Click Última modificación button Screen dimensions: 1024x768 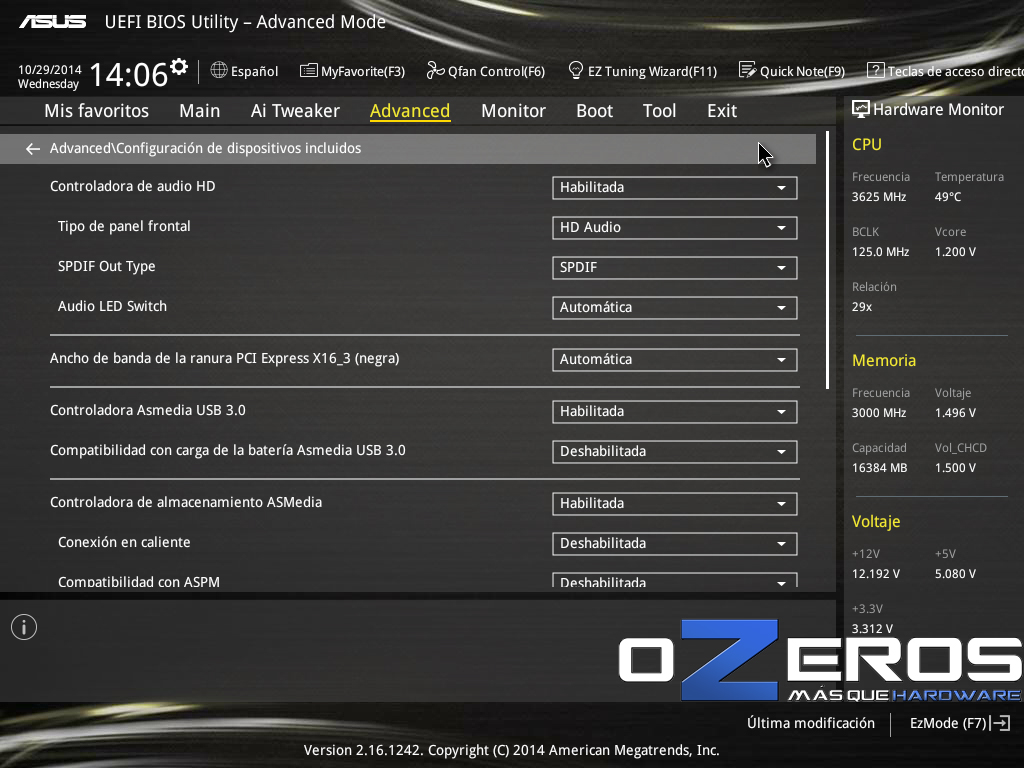(810, 723)
